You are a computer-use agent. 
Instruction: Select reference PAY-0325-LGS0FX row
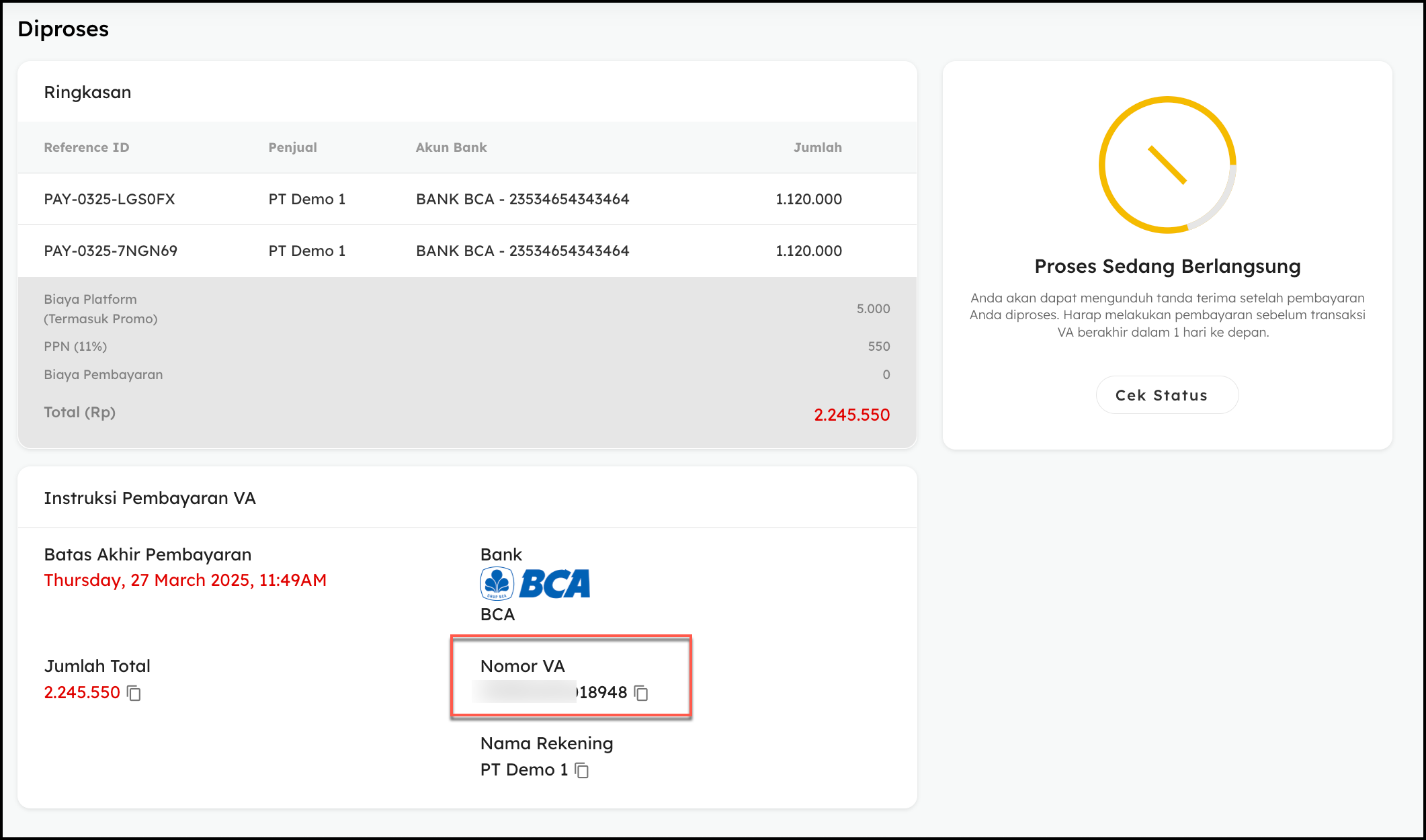(109, 199)
